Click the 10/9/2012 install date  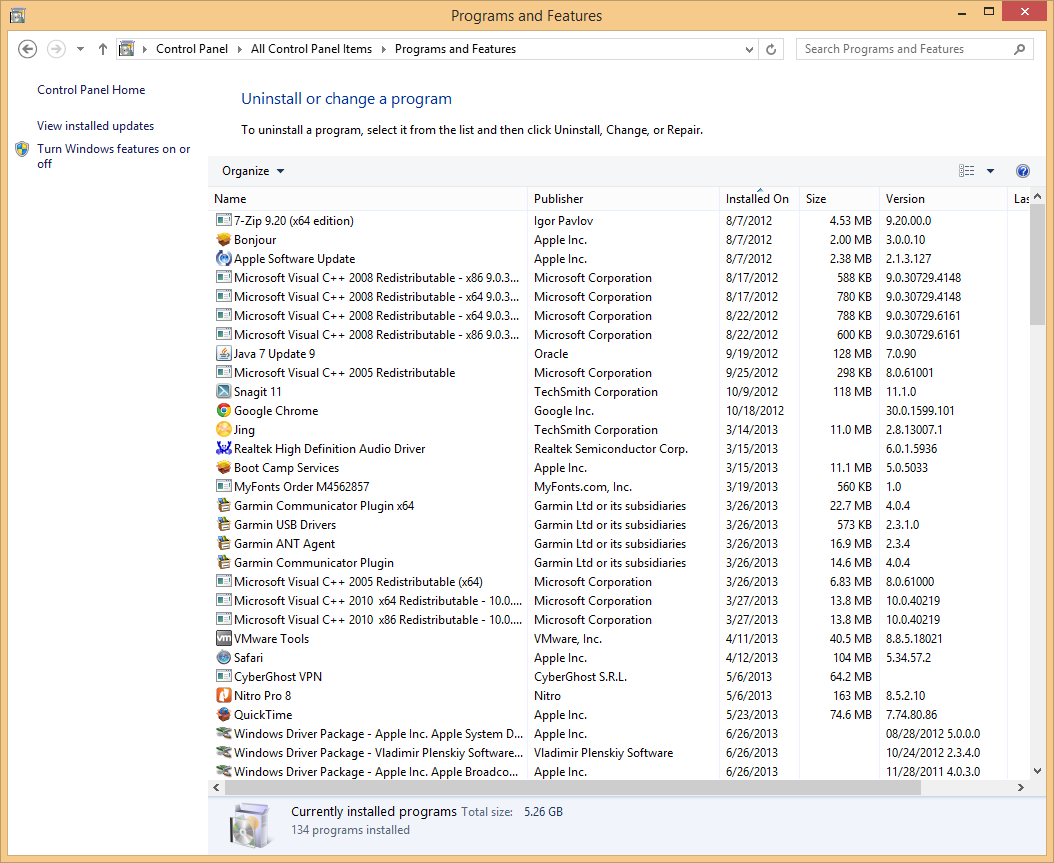[753, 391]
